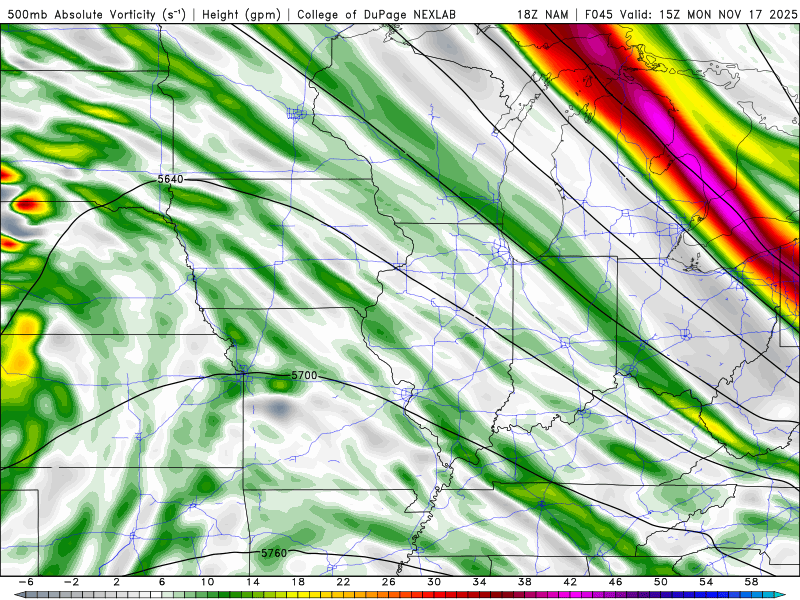The width and height of the screenshot is (800, 600).
Task: Click the 6 value on color scale
Action: (162, 582)
